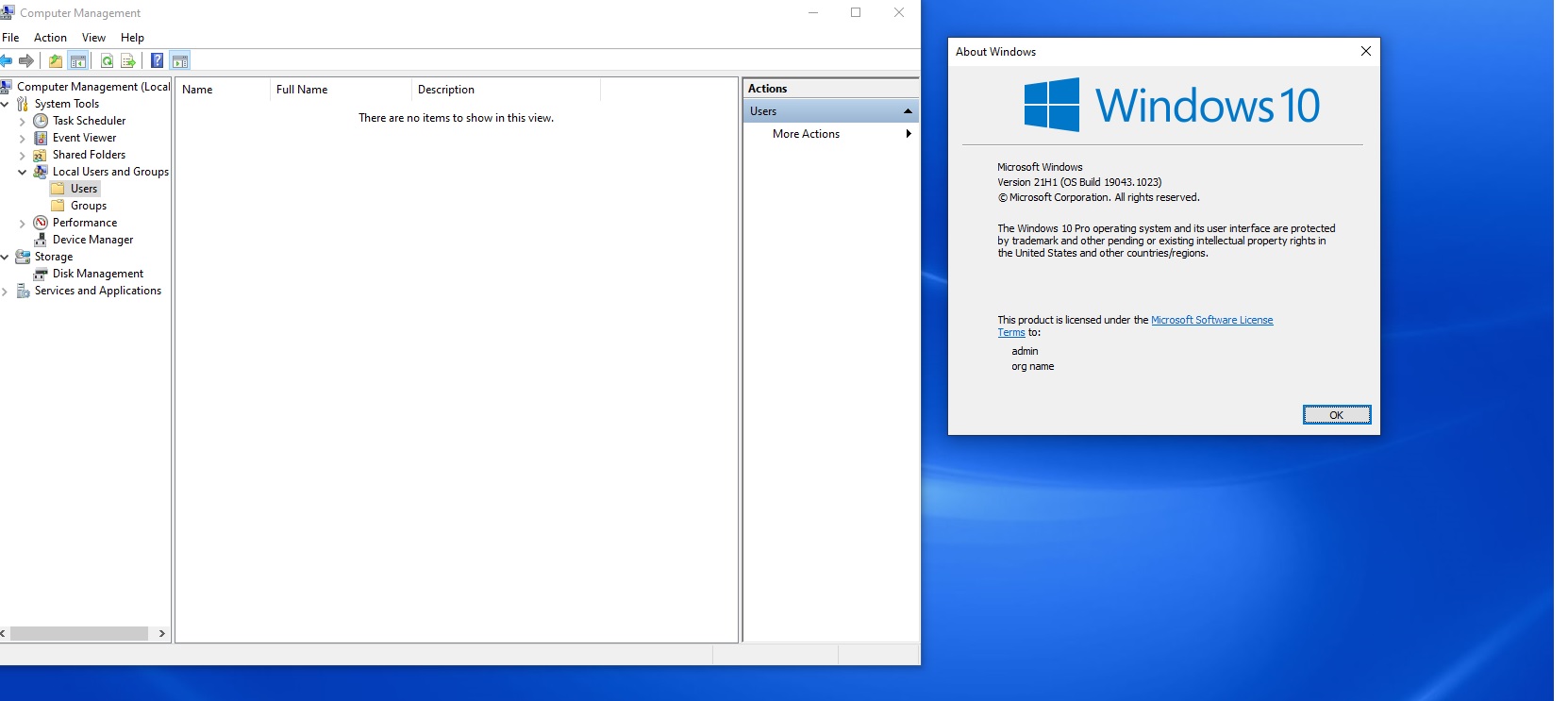1568x701 pixels.
Task: Open the Microsoft Software License link
Action: pos(1211,320)
